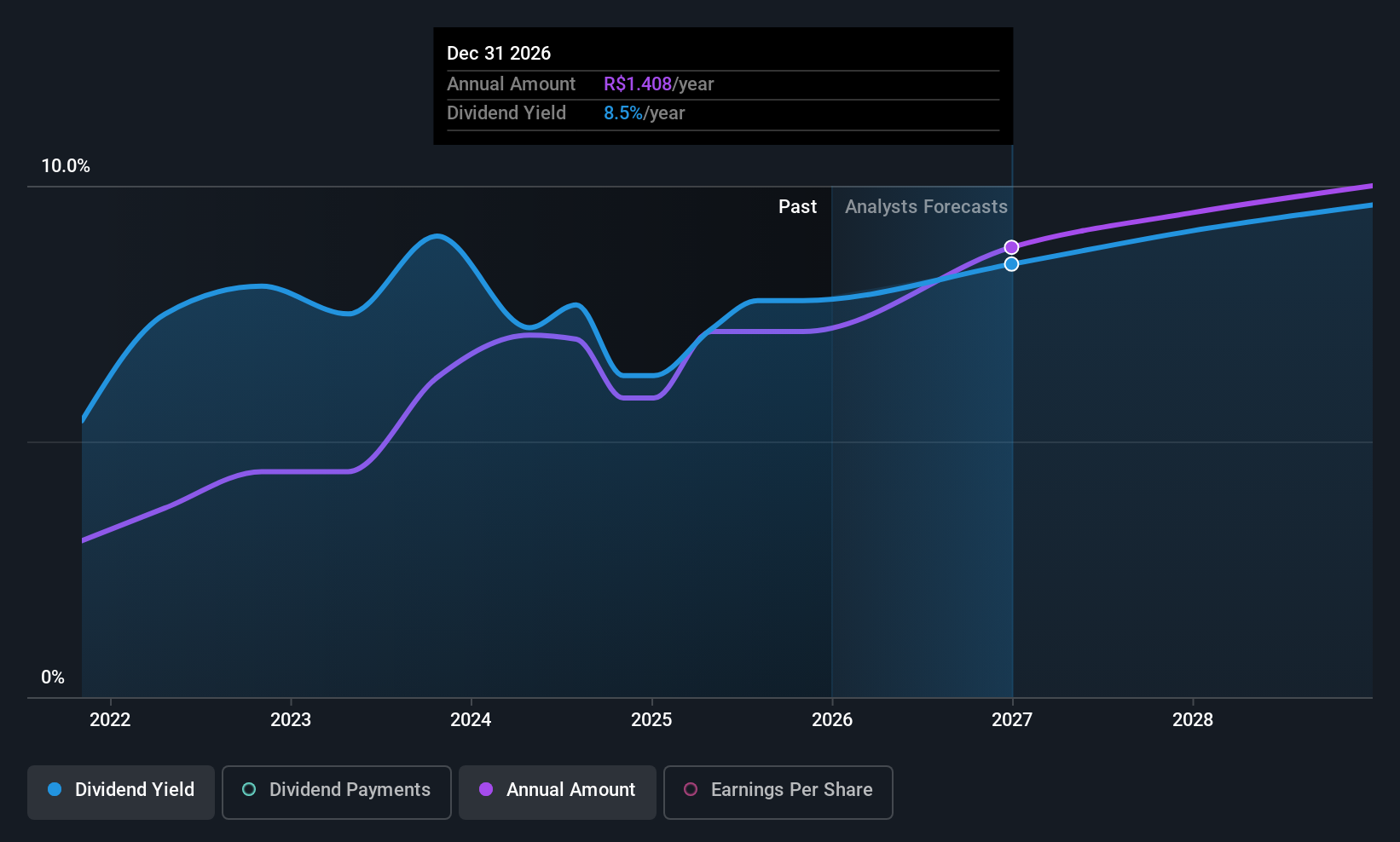Click the Past label on chart
The image size is (1400, 842).
point(797,207)
